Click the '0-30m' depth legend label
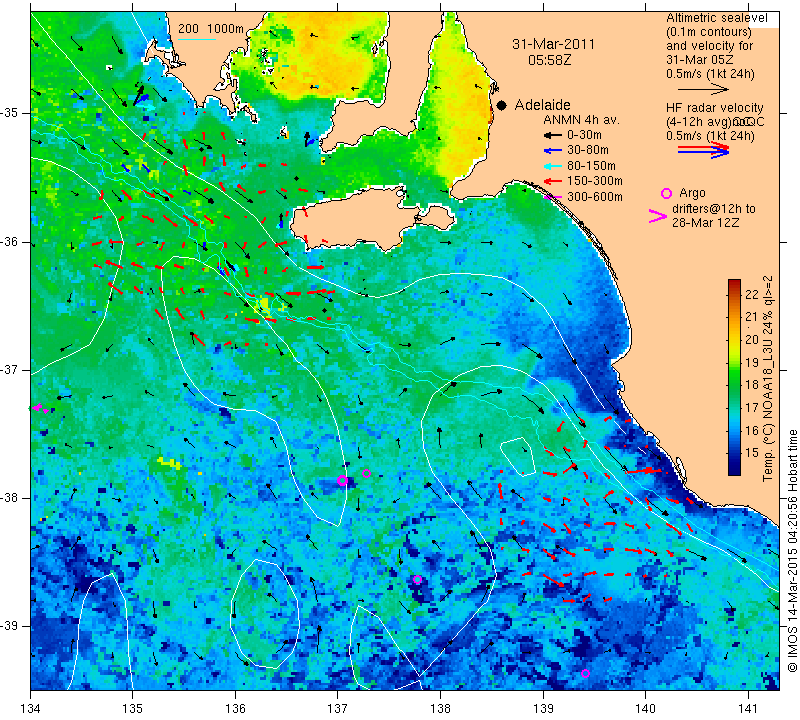Screen dimensions: 800x720 [585, 135]
